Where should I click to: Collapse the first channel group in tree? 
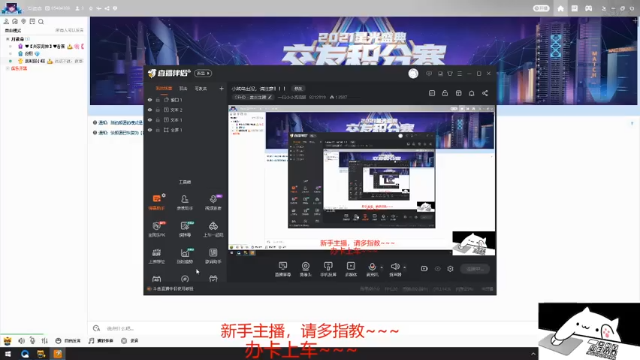tap(7, 39)
